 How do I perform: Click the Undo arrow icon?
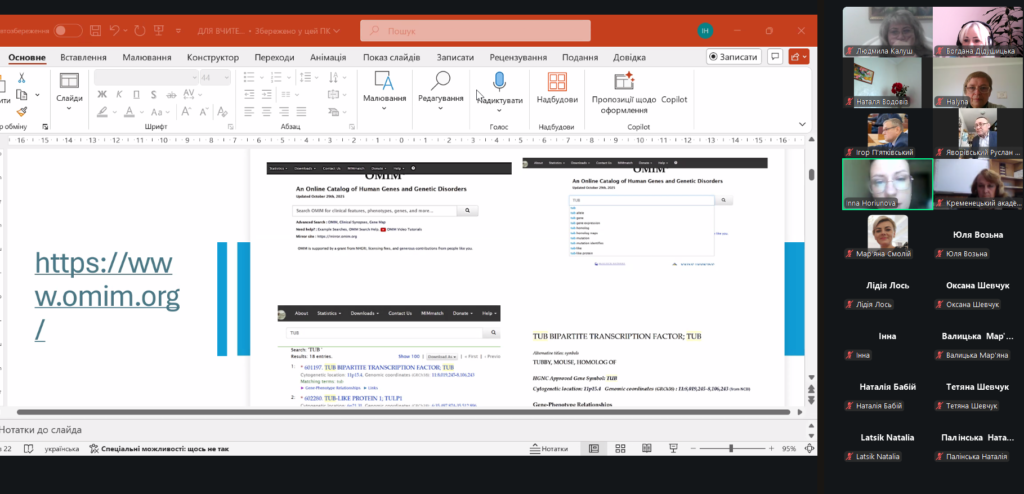[115, 31]
